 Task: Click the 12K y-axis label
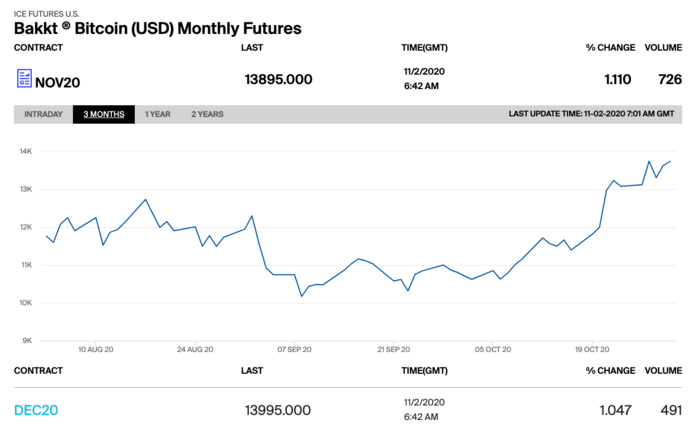[x=25, y=227]
